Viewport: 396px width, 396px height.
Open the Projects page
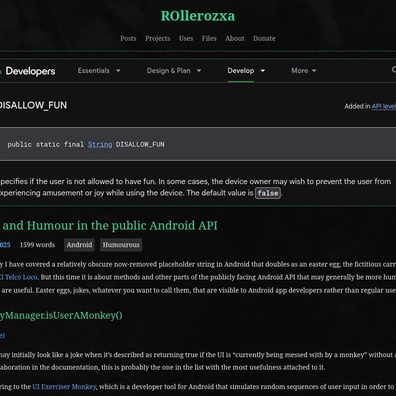[157, 38]
